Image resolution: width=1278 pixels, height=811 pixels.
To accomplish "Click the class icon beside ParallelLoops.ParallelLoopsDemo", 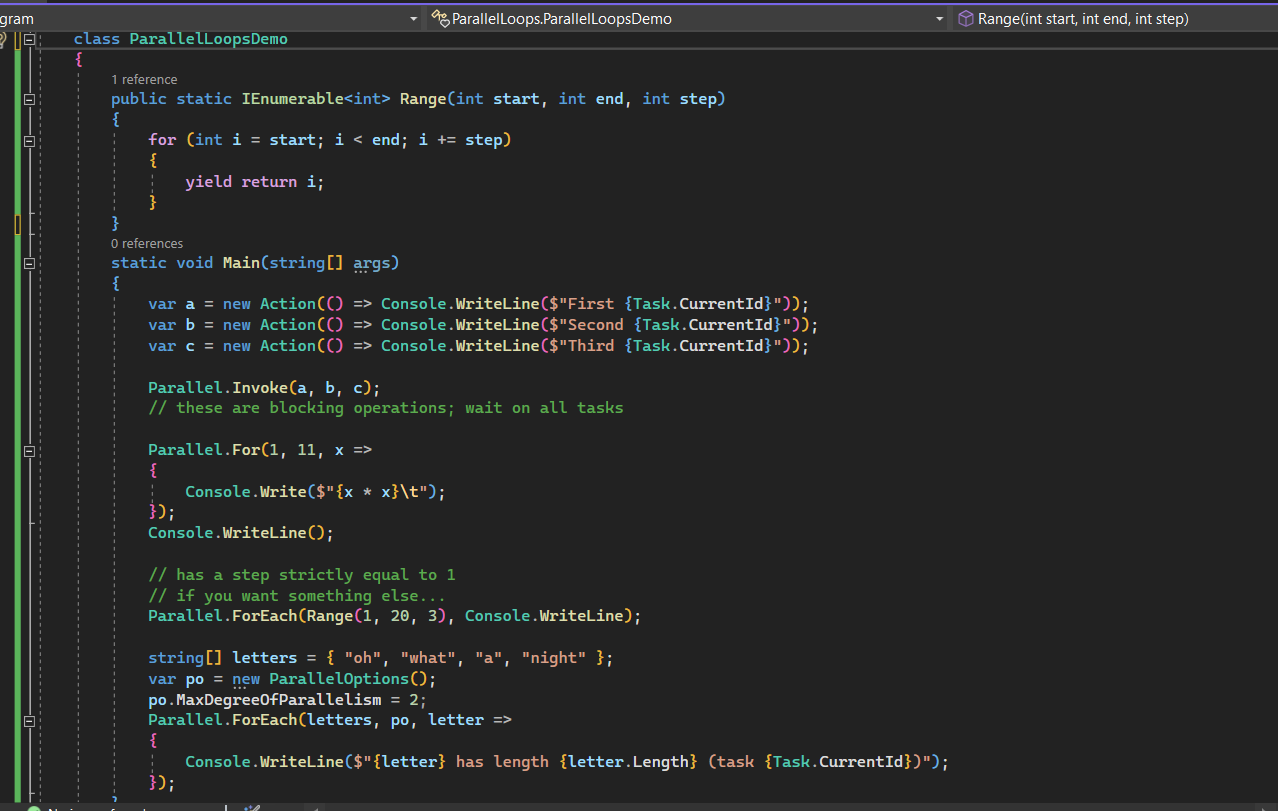I will (440, 18).
